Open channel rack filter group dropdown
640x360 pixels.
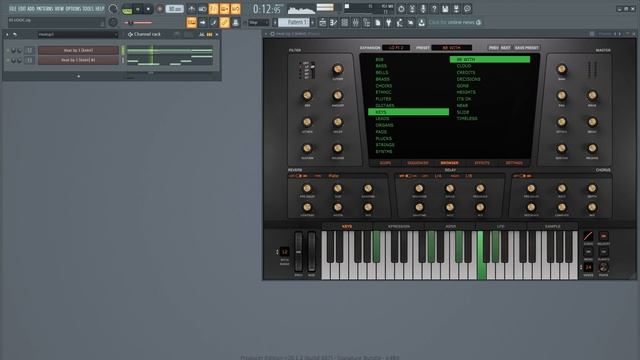point(78,35)
